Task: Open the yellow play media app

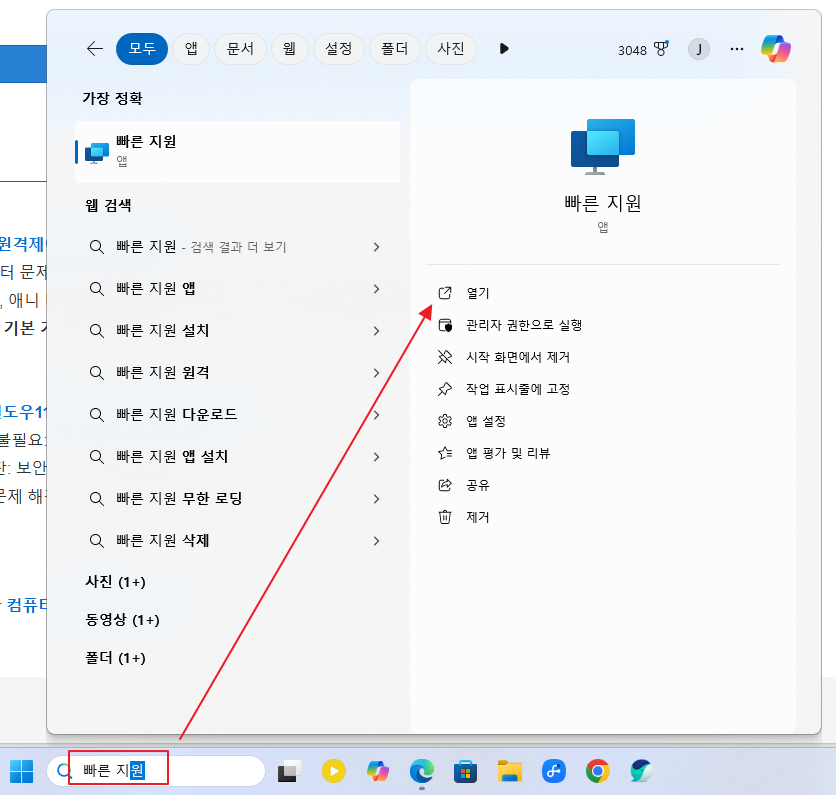Action: click(x=334, y=771)
